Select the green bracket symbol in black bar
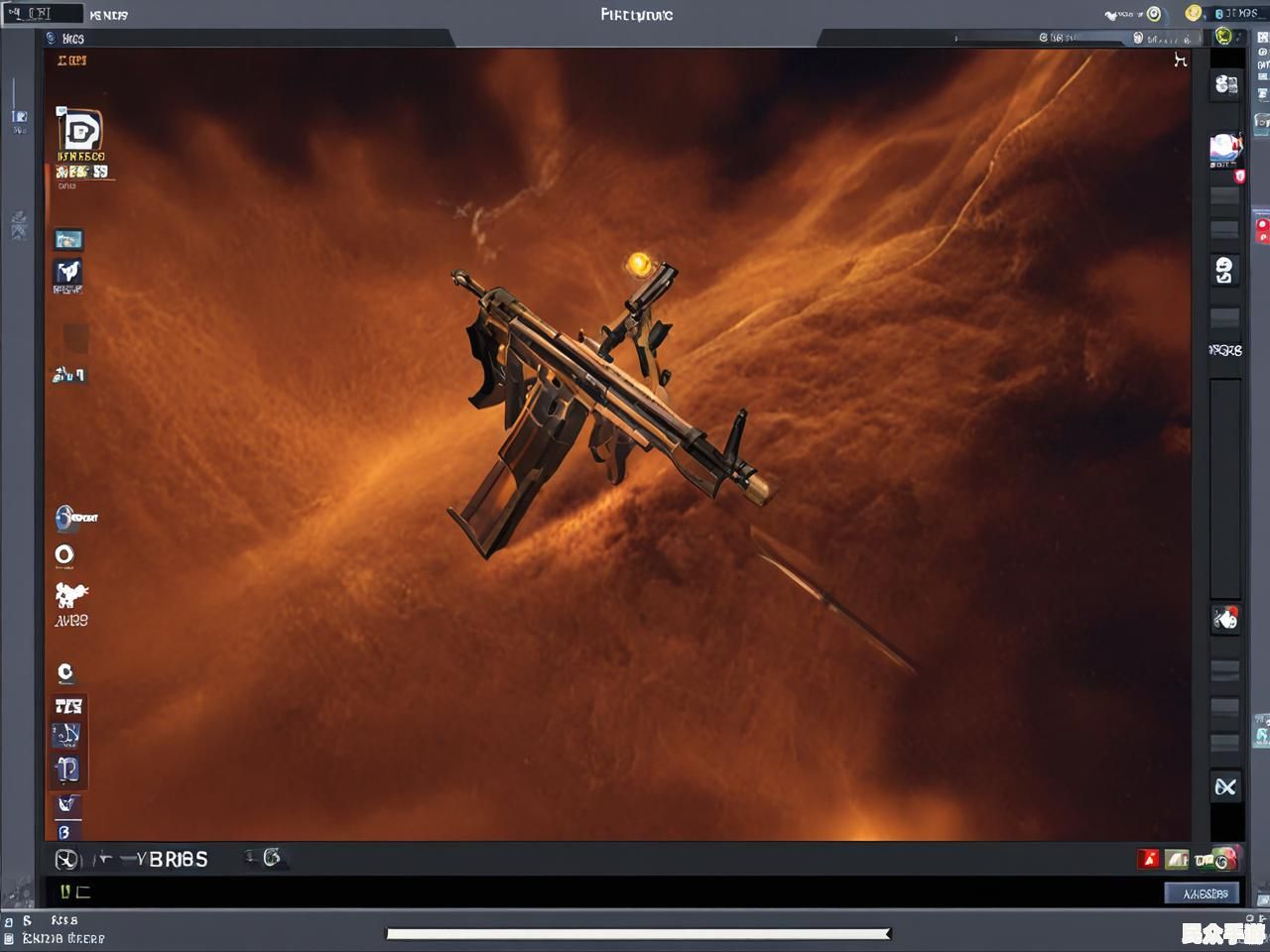The image size is (1270, 952). [x=74, y=892]
